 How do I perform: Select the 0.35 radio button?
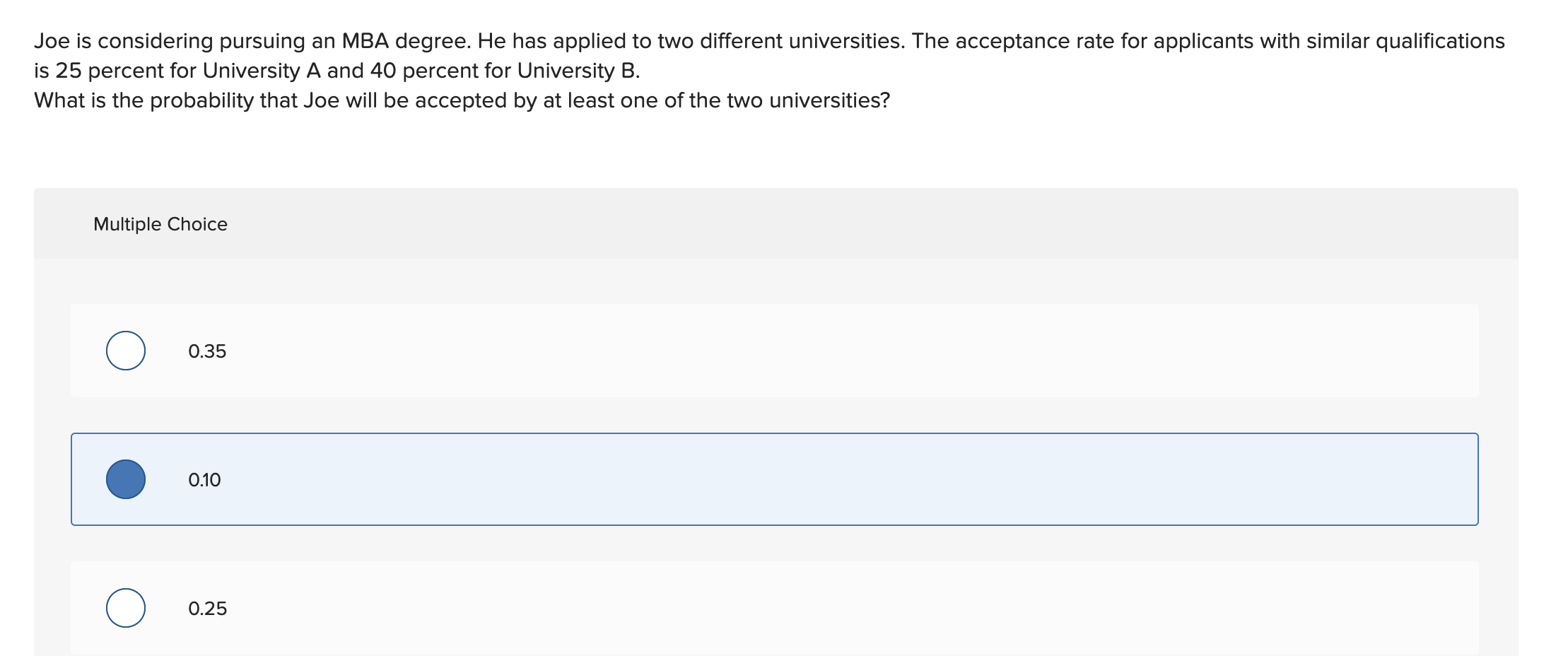click(x=126, y=351)
